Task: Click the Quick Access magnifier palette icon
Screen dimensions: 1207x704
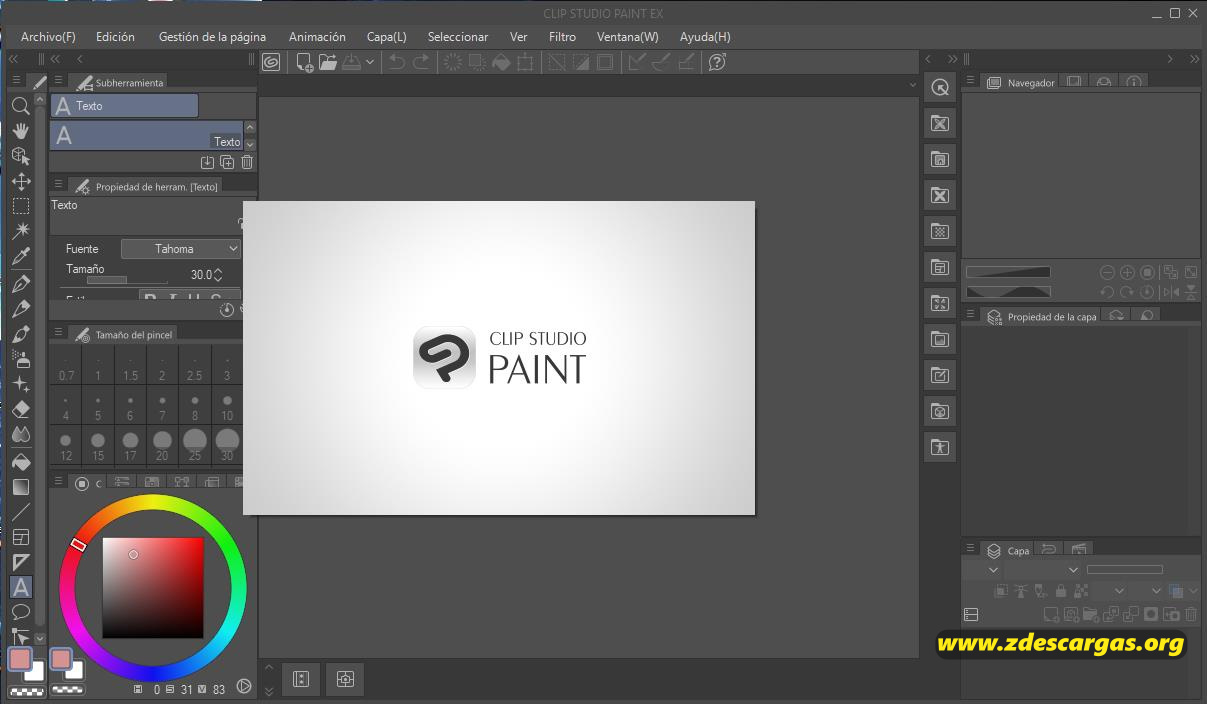Action: [x=939, y=87]
